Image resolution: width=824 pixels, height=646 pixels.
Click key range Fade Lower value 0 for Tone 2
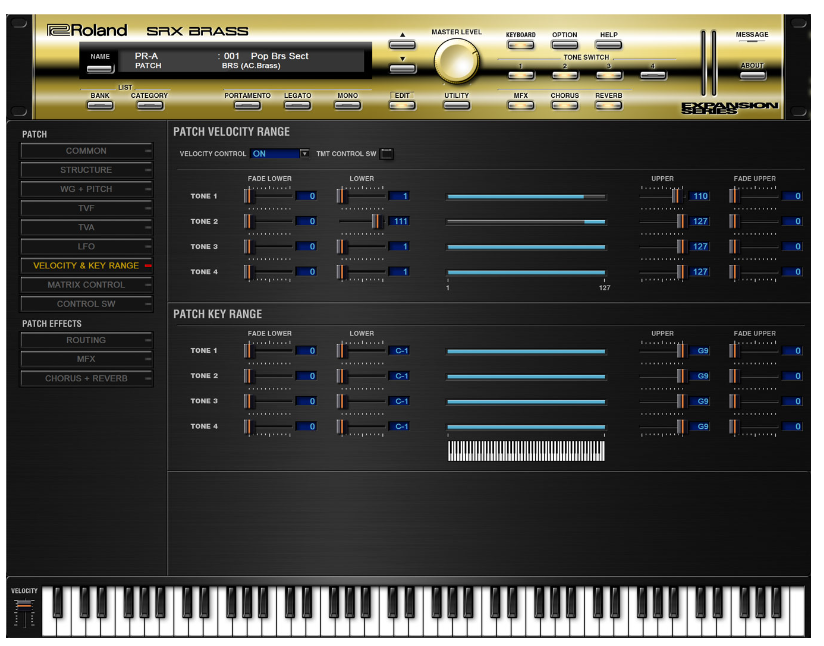[x=306, y=376]
